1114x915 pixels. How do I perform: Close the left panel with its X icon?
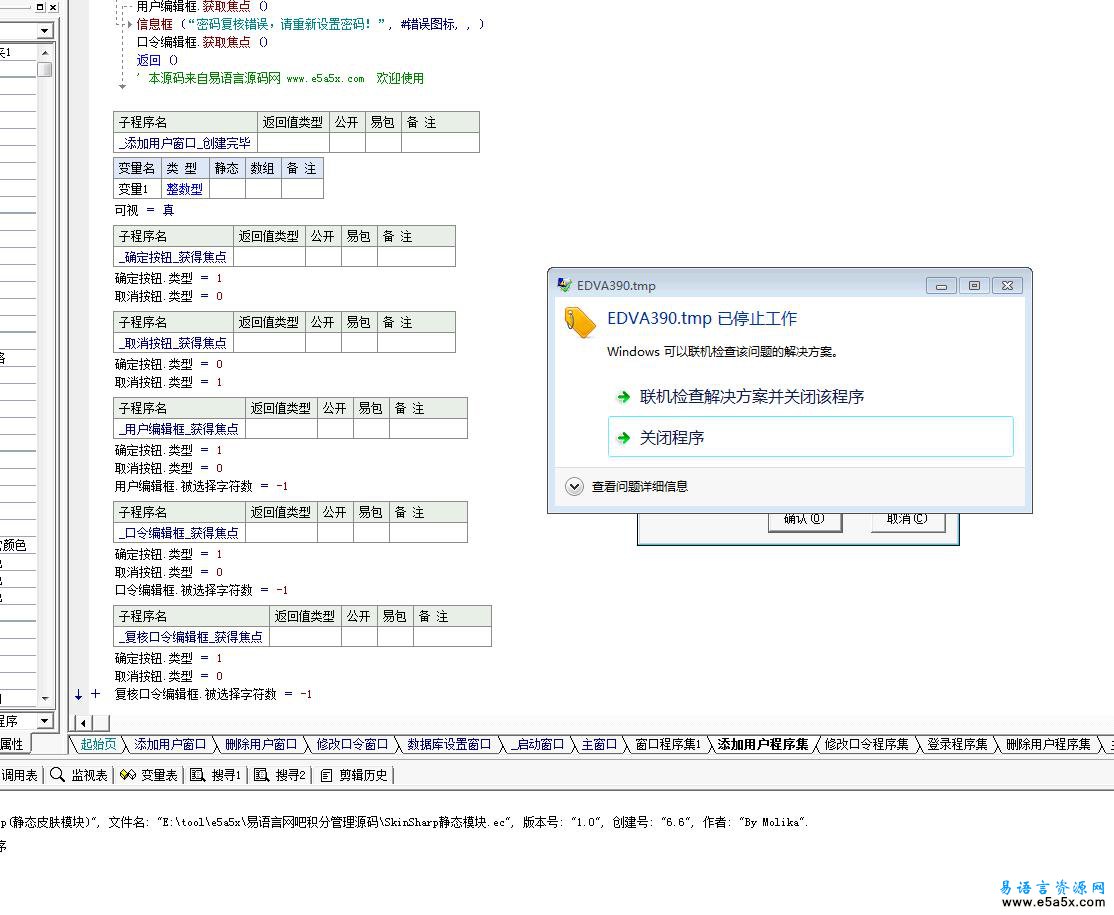pyautogui.click(x=53, y=6)
